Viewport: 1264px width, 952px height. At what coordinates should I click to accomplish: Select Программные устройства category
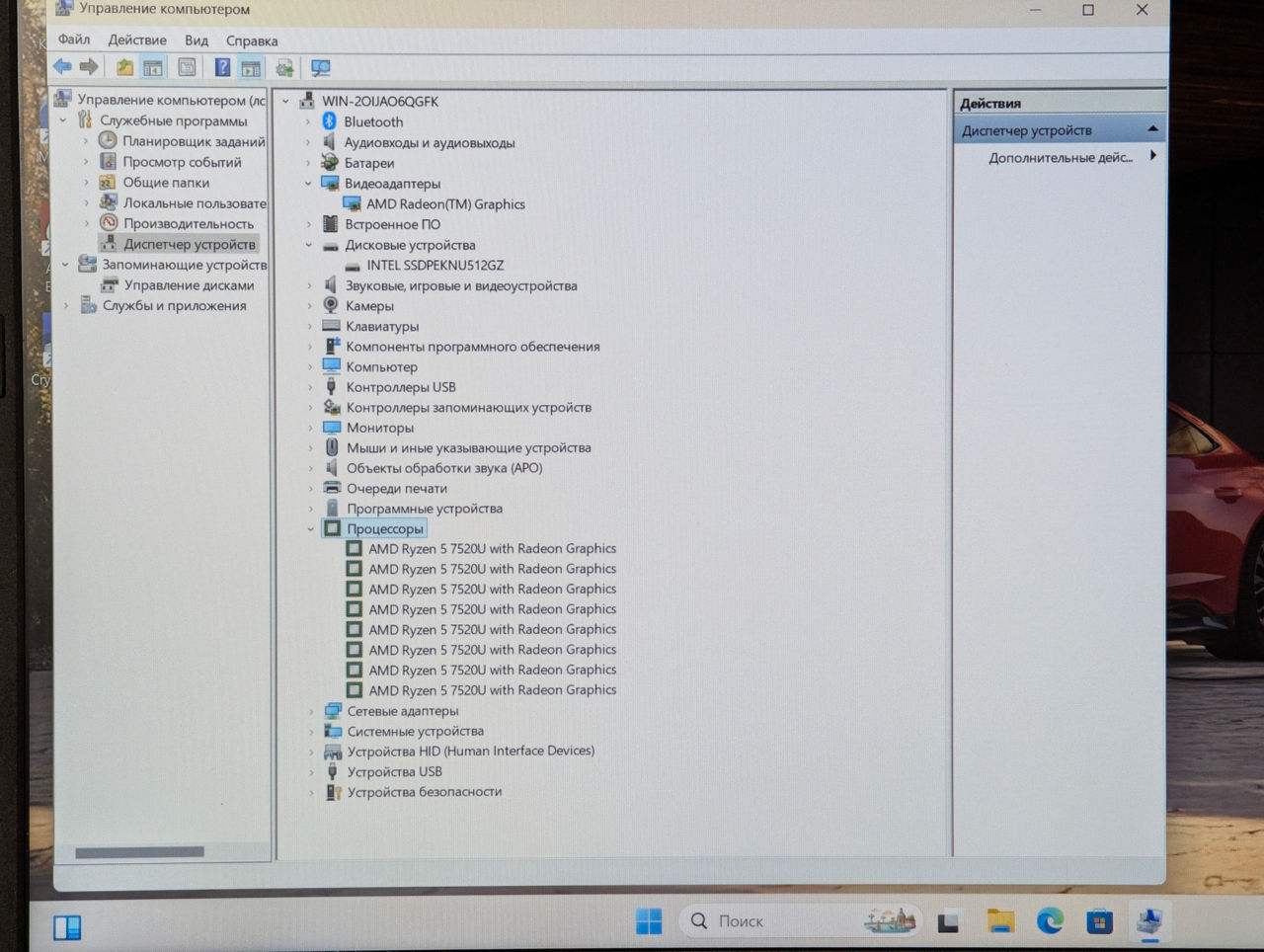tap(425, 509)
